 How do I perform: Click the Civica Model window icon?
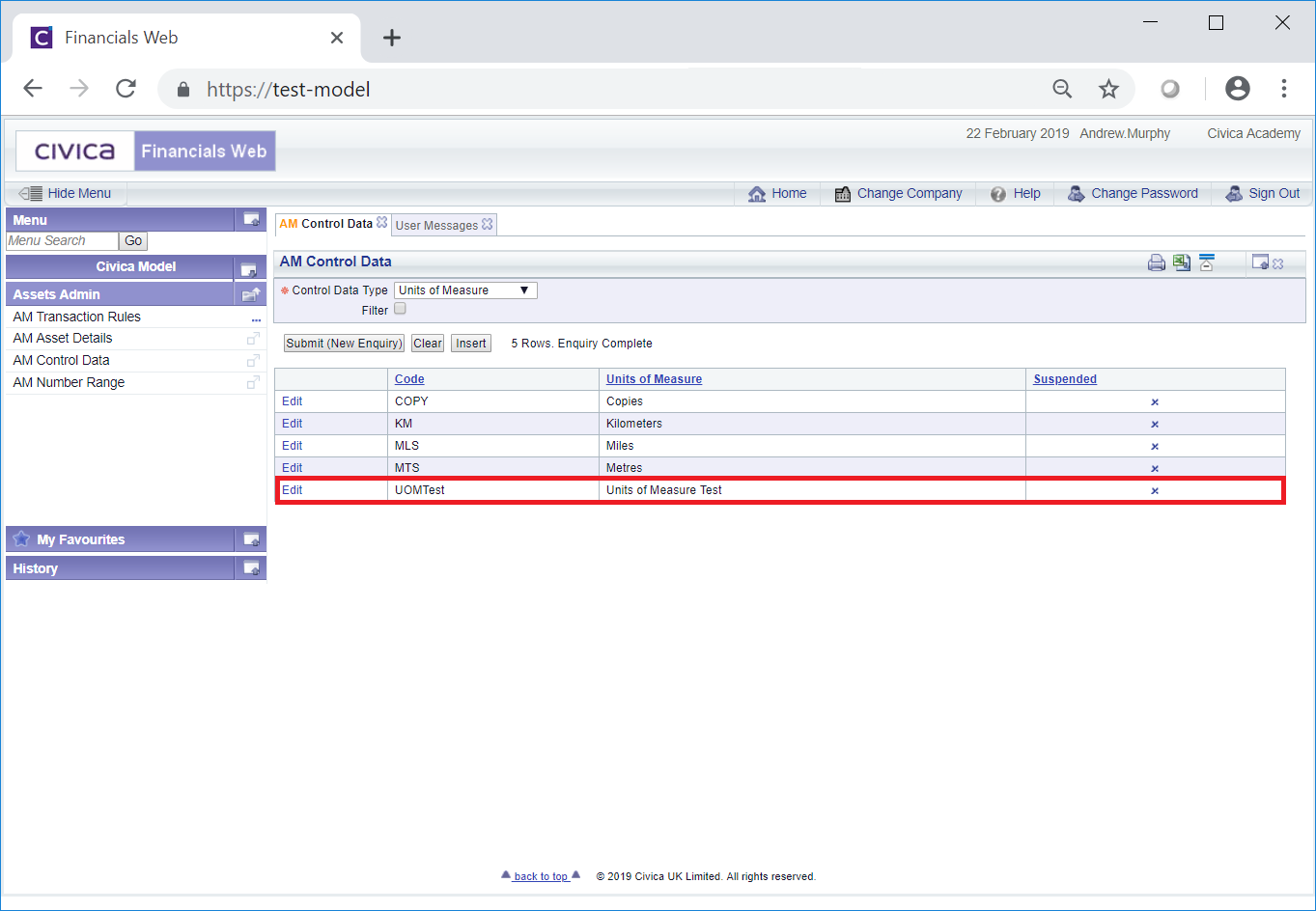click(249, 268)
